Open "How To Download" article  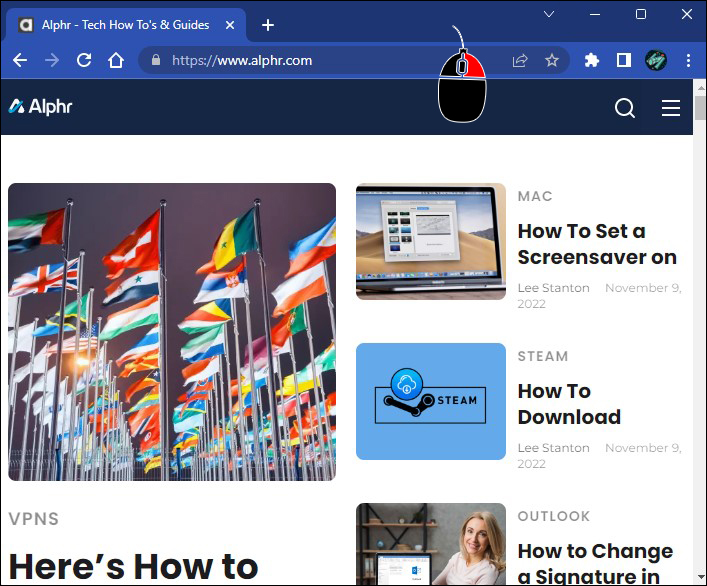pos(569,404)
